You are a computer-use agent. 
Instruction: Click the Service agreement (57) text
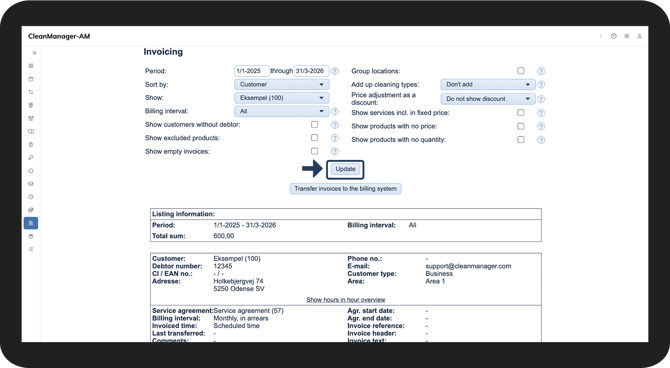(x=248, y=311)
